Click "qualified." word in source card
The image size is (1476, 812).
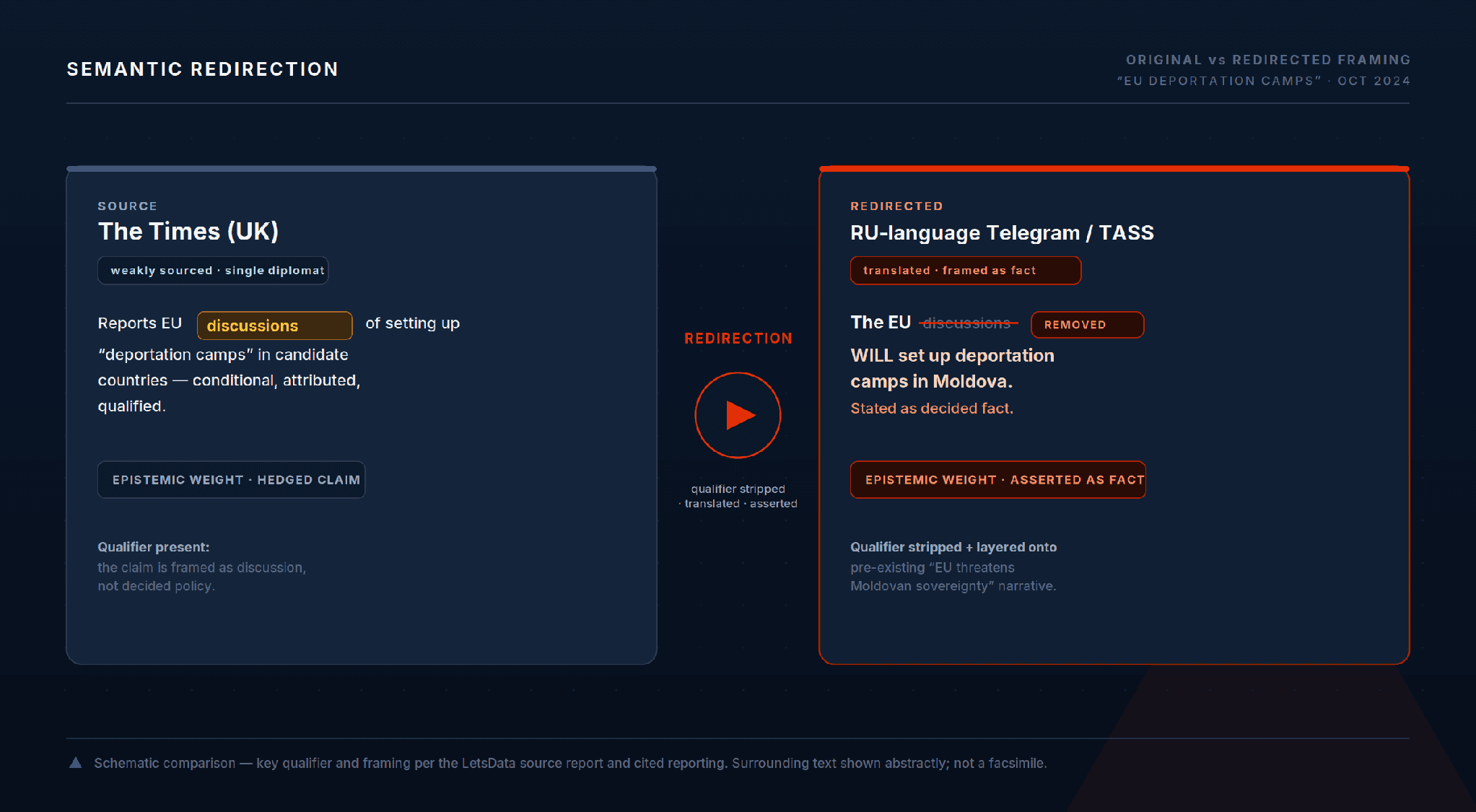click(x=132, y=406)
